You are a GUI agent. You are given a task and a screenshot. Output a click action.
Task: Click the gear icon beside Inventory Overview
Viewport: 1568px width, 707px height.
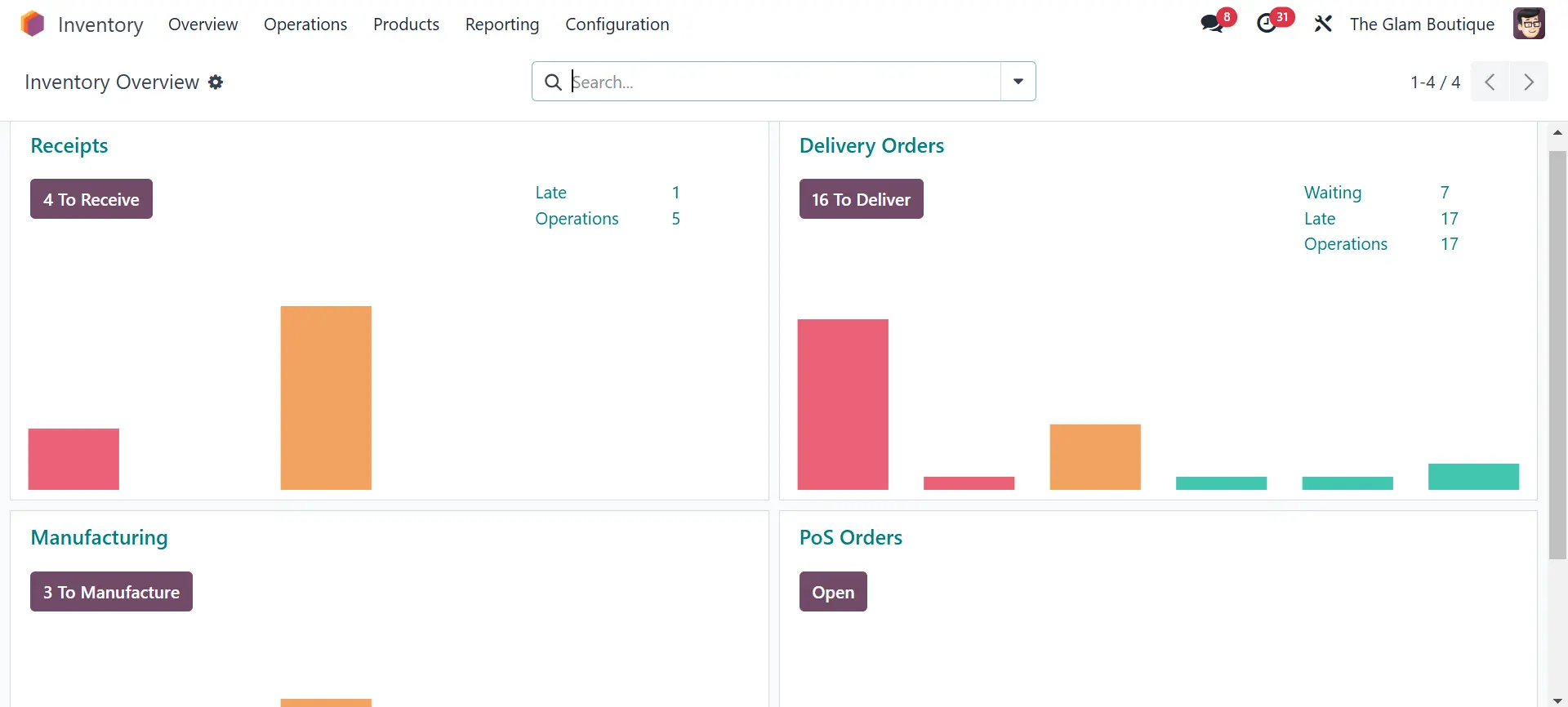click(216, 82)
